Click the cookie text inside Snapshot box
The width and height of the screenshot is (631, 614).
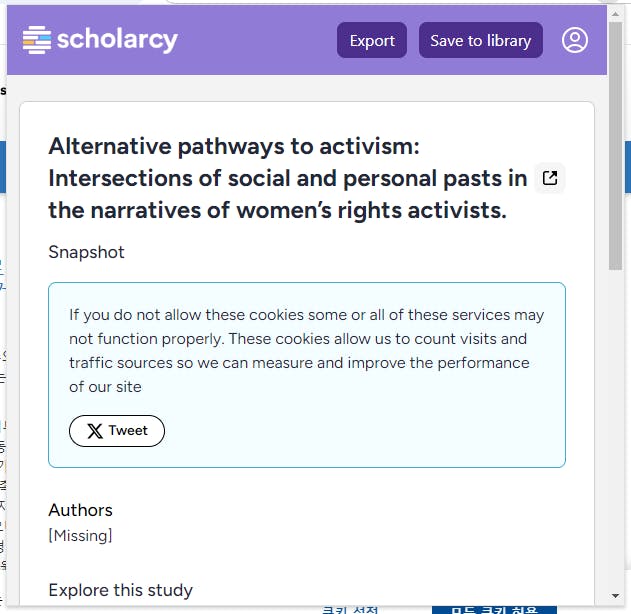pyautogui.click(x=306, y=350)
